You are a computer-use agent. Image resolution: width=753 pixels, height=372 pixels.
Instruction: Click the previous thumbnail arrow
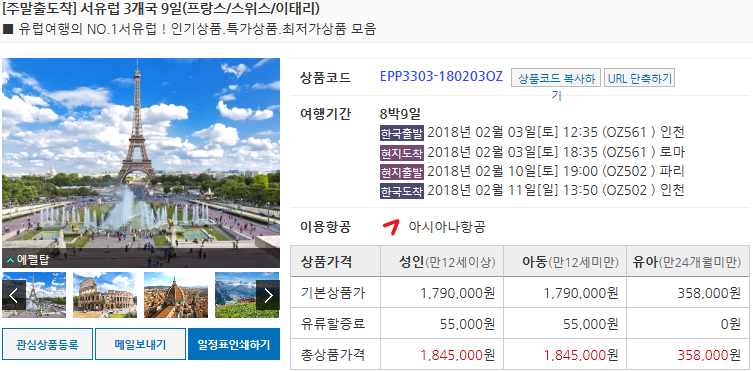[13, 295]
